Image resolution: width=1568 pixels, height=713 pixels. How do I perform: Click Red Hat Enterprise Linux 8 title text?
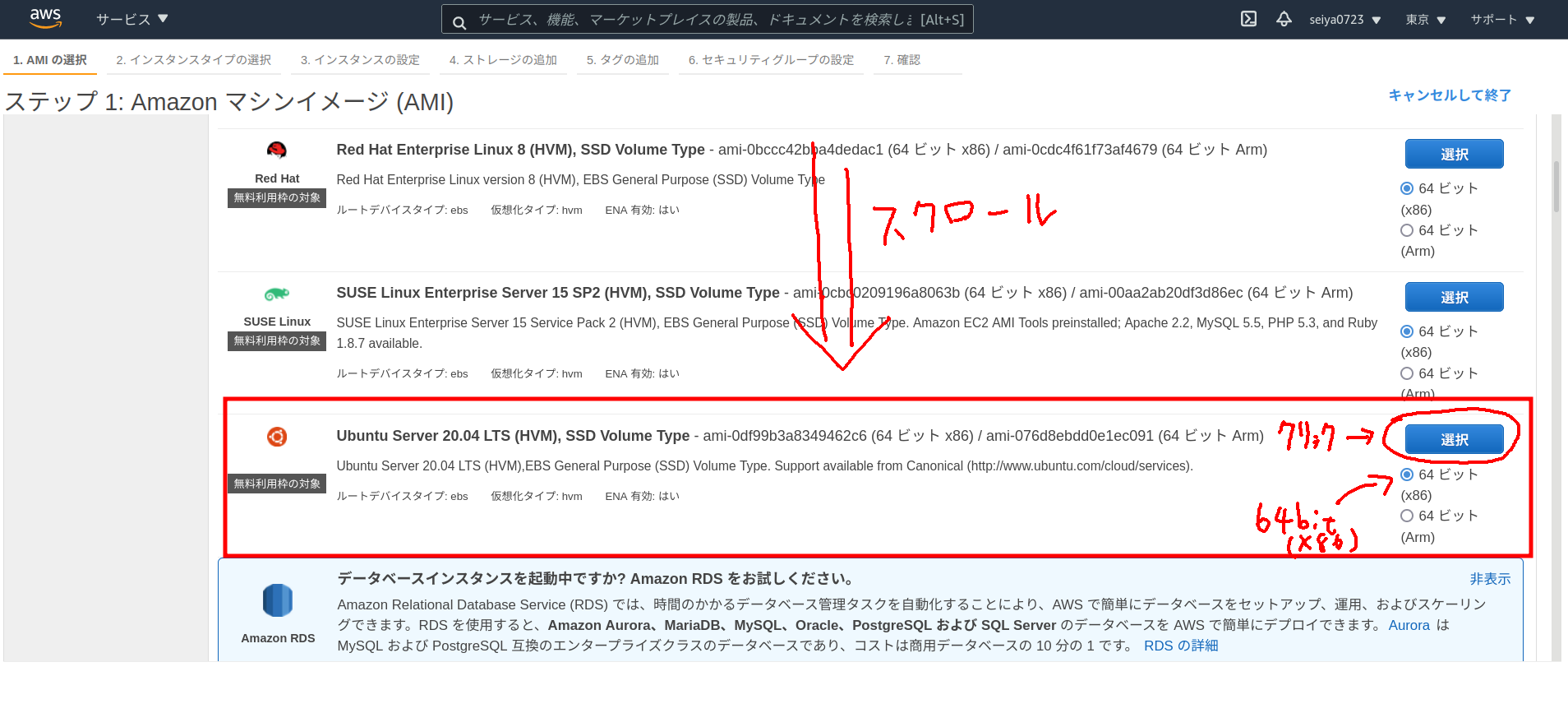(520, 150)
